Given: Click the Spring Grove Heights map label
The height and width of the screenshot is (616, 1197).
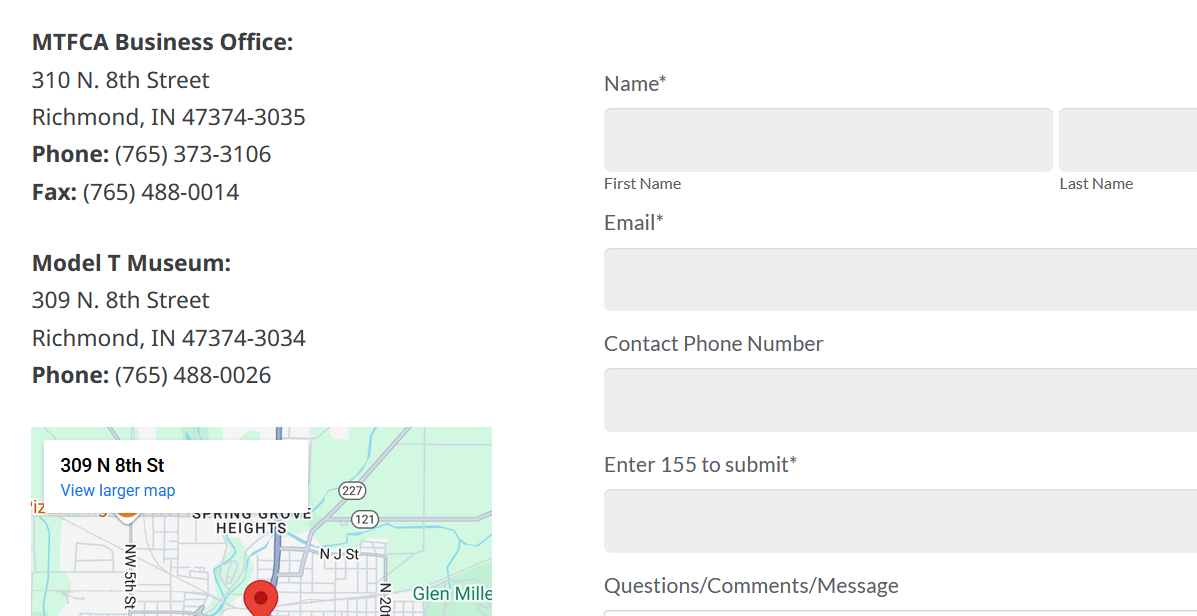Looking at the screenshot, I should pyautogui.click(x=251, y=521).
